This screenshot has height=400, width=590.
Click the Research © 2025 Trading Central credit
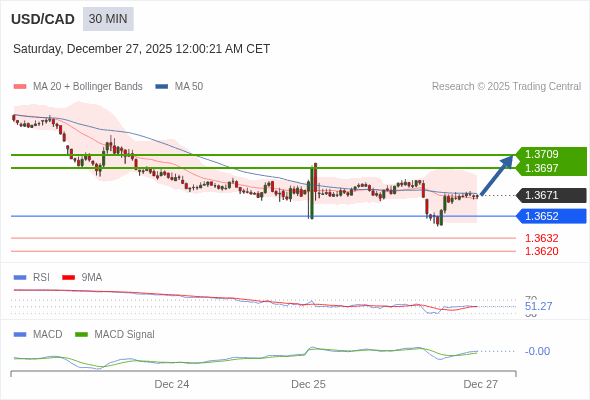click(506, 87)
